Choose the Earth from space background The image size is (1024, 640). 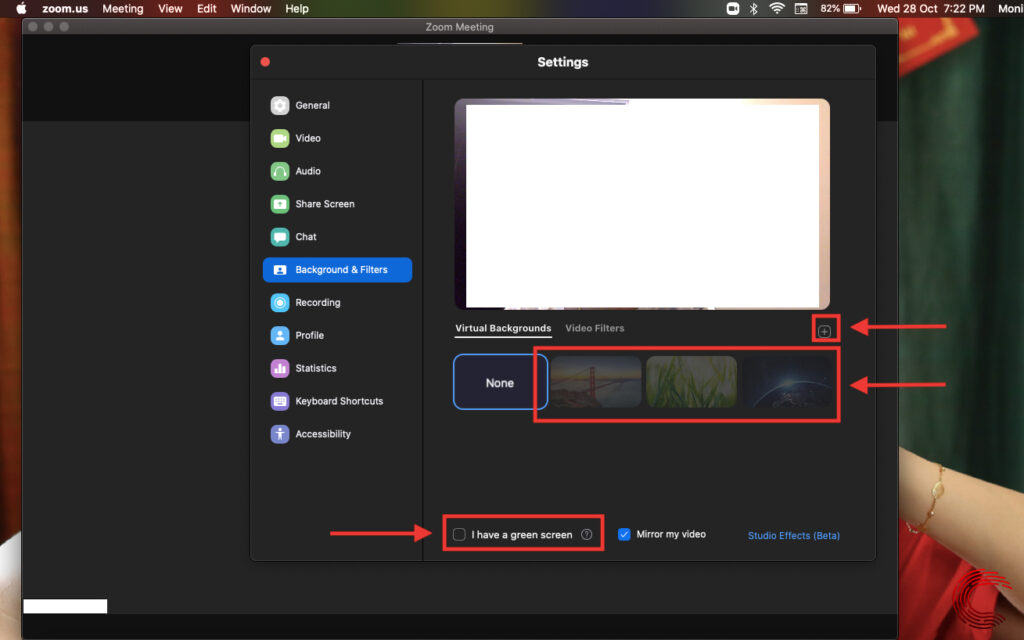coord(786,382)
